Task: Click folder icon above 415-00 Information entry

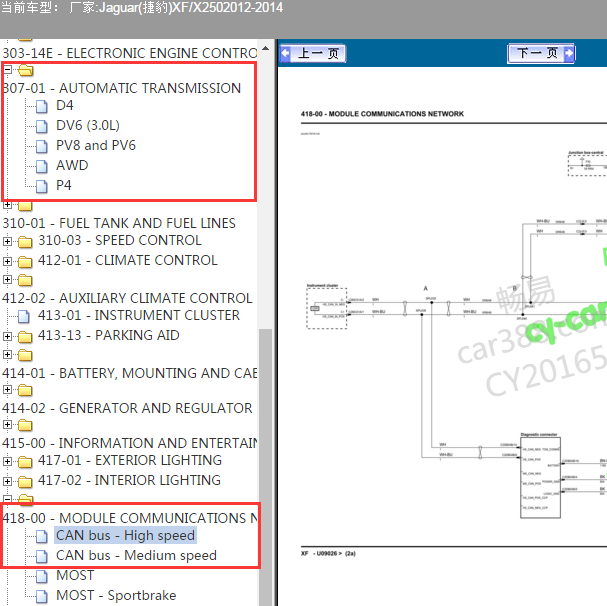Action: click(25, 425)
